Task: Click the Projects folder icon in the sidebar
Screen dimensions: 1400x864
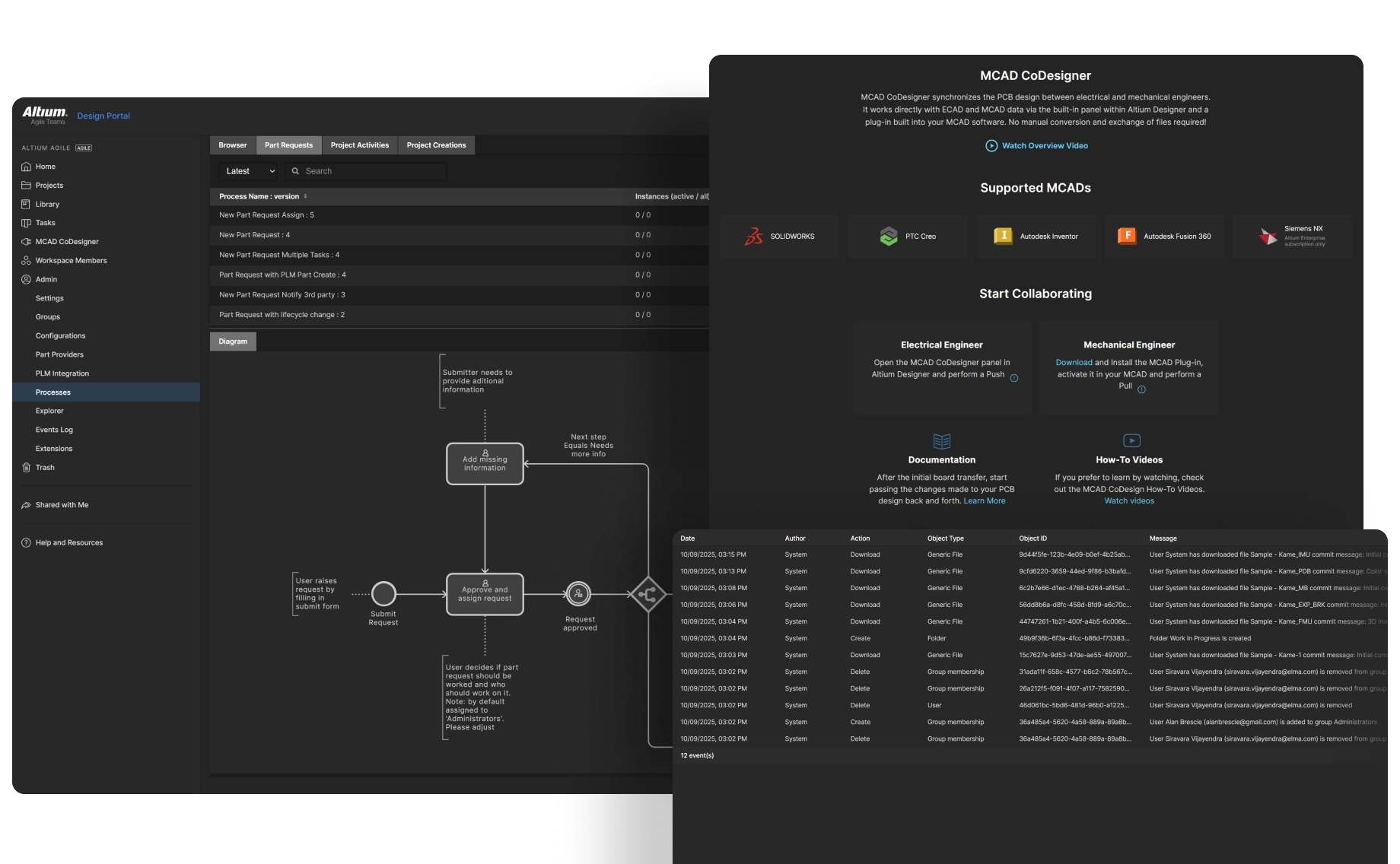Action: click(26, 186)
